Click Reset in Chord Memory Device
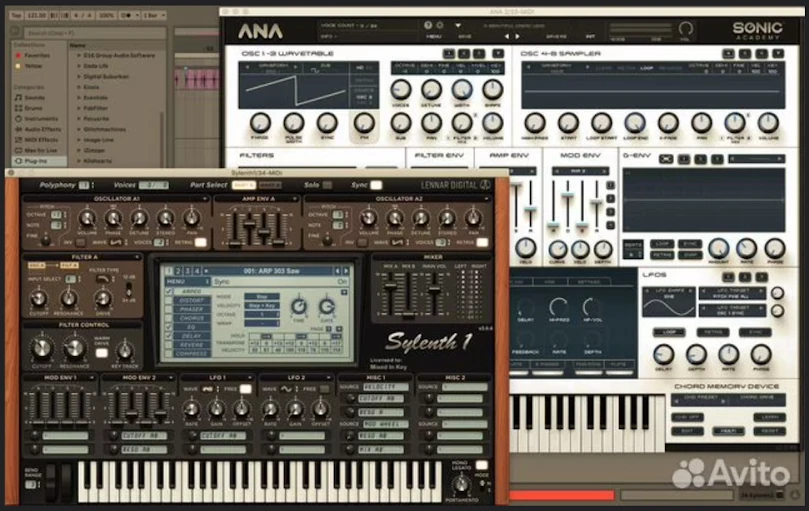This screenshot has width=809, height=511. click(769, 430)
